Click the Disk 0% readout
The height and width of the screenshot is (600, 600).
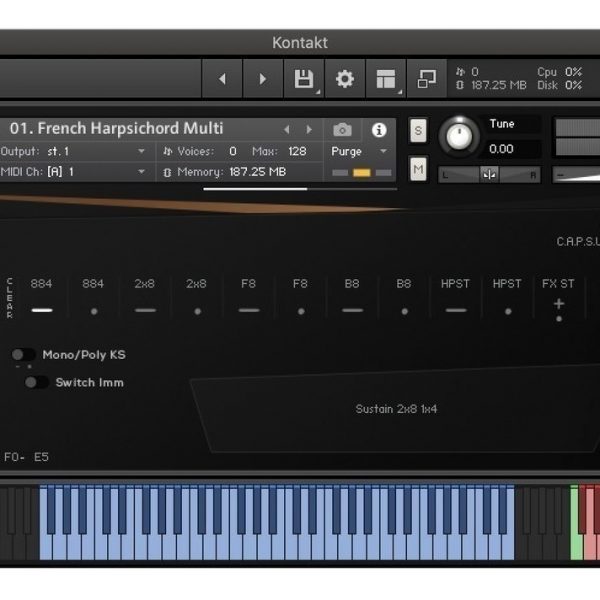click(x=559, y=85)
